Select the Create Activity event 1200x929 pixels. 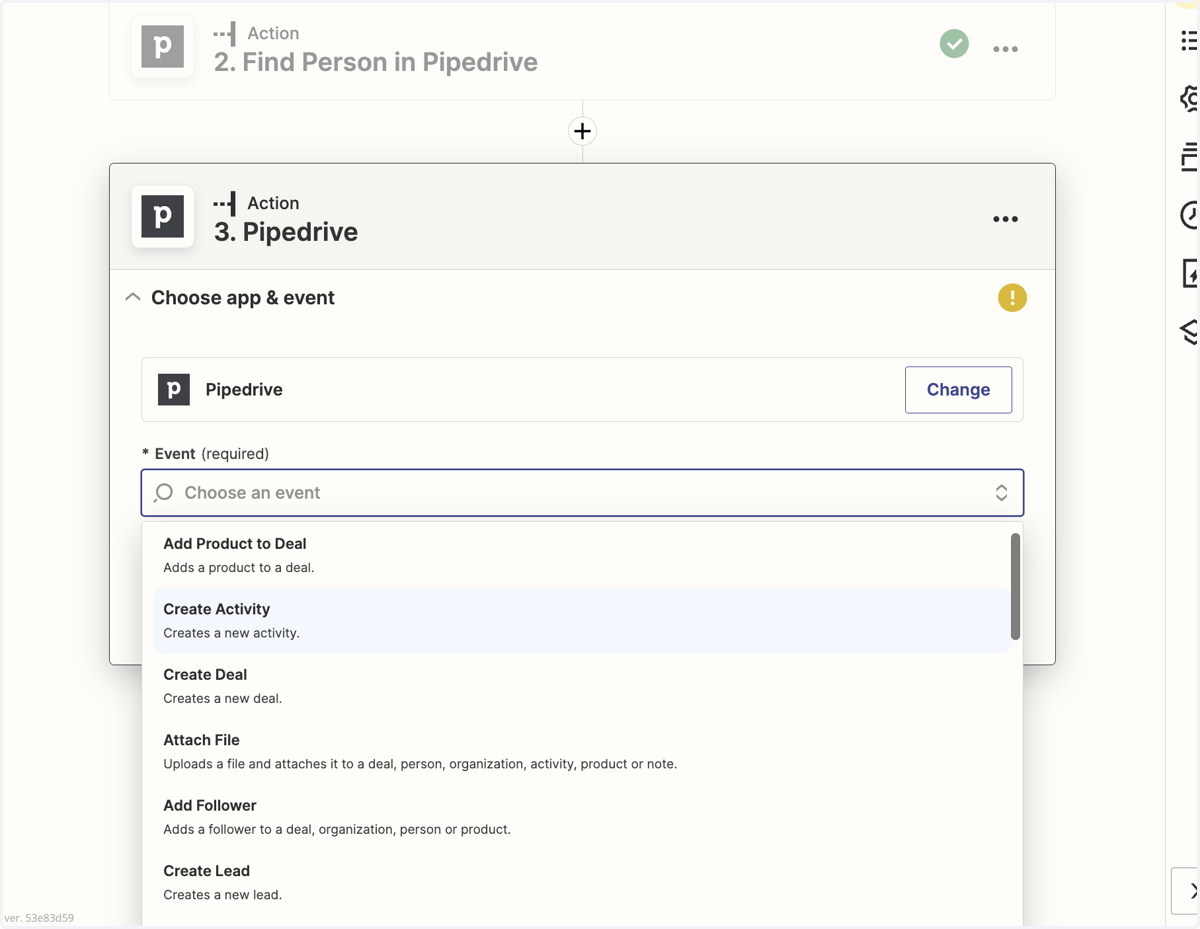tap(582, 620)
